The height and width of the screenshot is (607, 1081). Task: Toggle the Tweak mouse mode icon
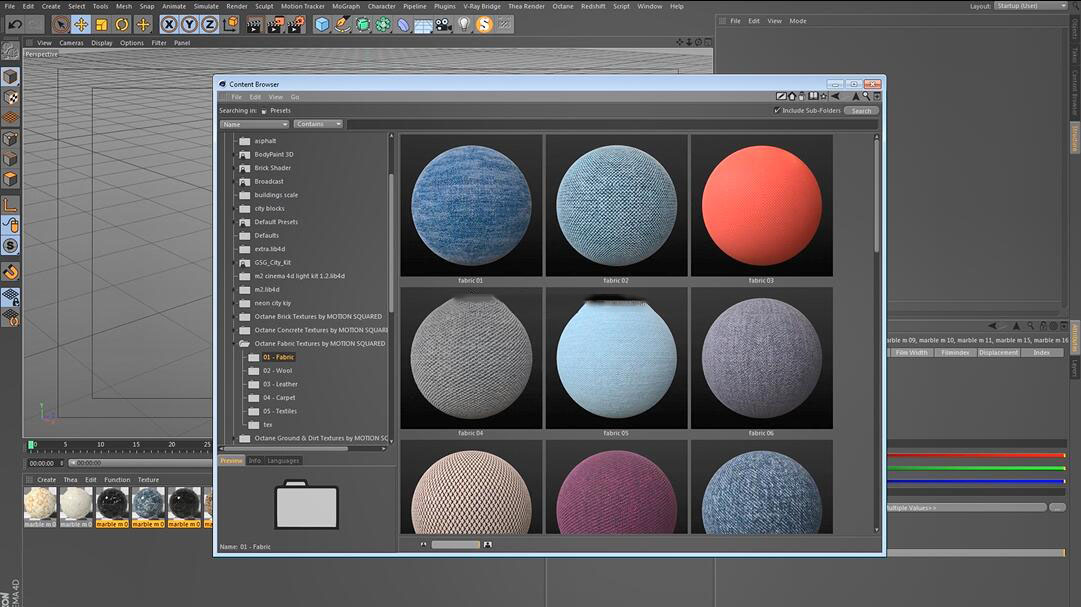(x=10, y=226)
